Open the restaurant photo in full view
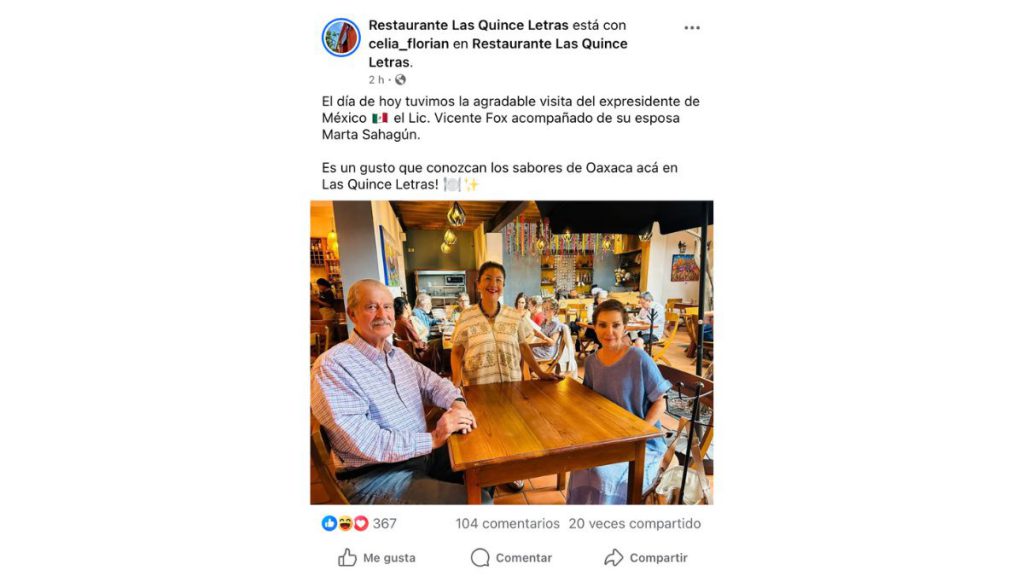The width and height of the screenshot is (1024, 576). 511,353
